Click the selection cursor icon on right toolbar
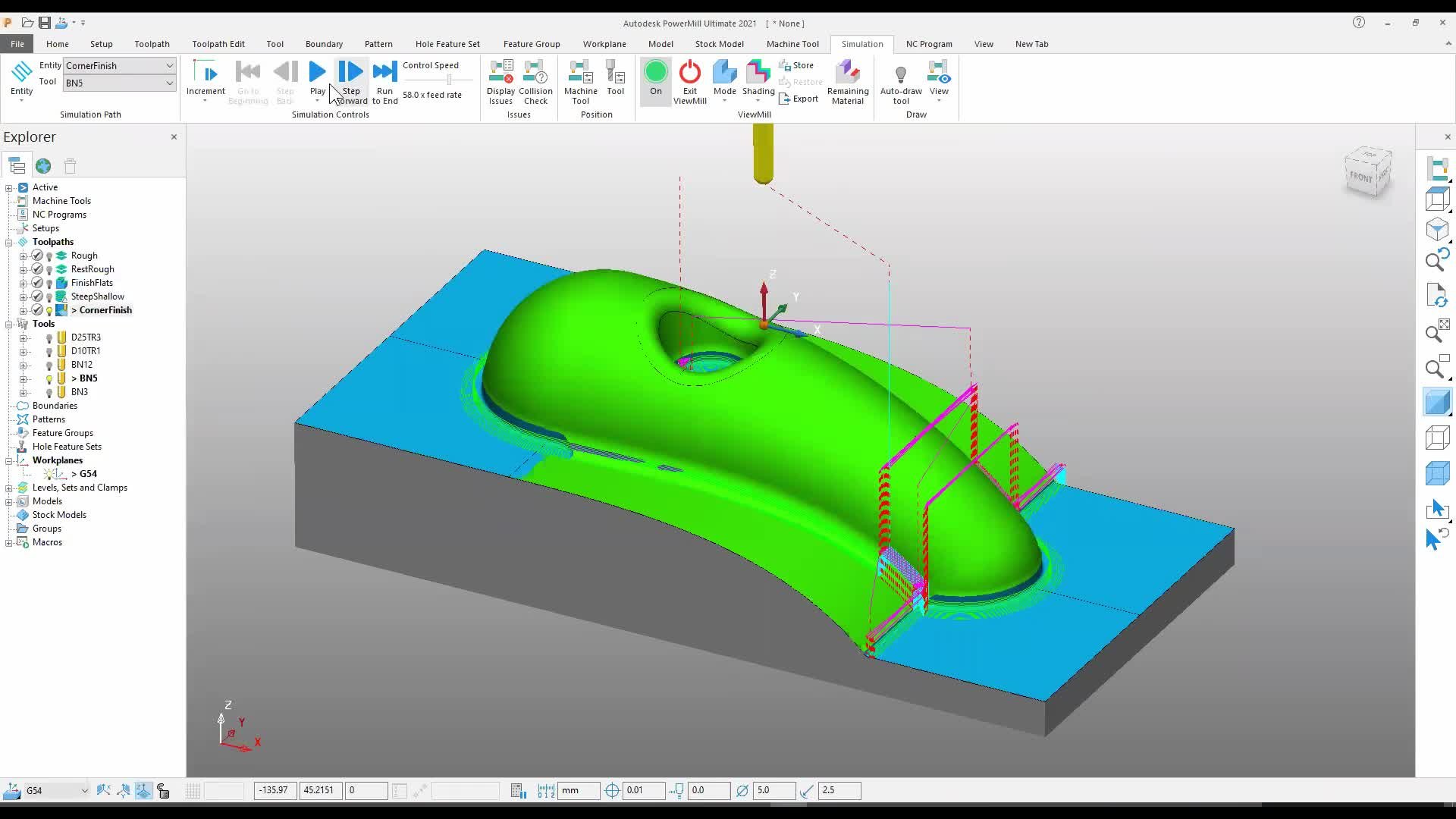Viewport: 1456px width, 819px height. pyautogui.click(x=1437, y=510)
